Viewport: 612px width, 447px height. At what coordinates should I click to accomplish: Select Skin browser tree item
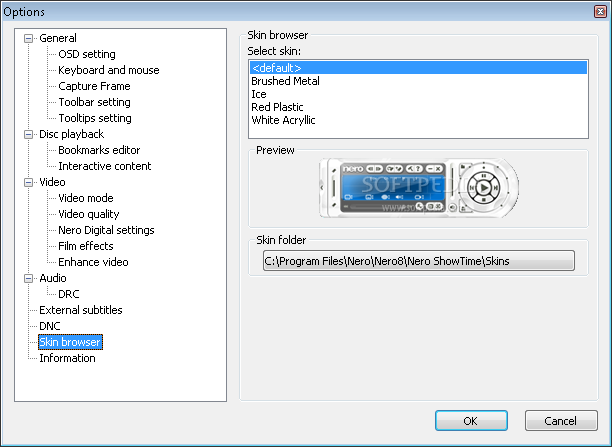tap(70, 342)
